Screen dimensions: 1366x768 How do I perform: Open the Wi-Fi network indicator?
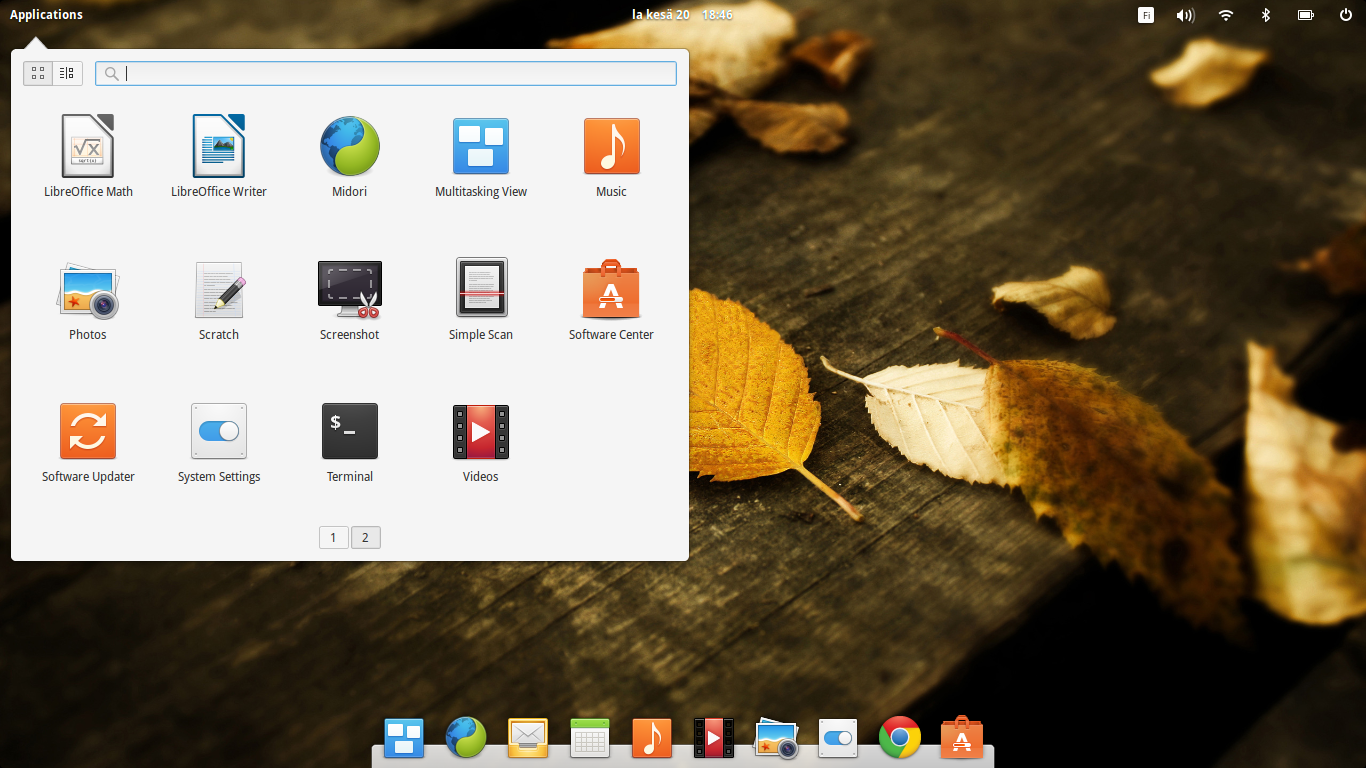pos(1226,15)
